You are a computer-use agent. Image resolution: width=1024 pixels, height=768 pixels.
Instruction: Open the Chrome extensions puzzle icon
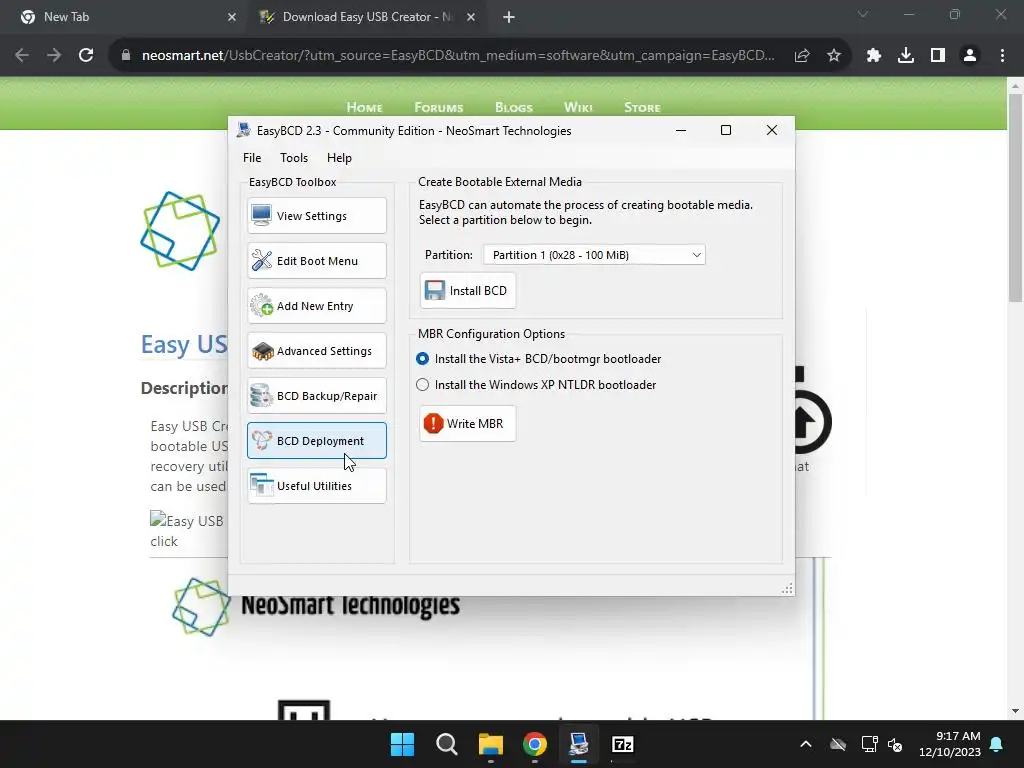coord(874,56)
